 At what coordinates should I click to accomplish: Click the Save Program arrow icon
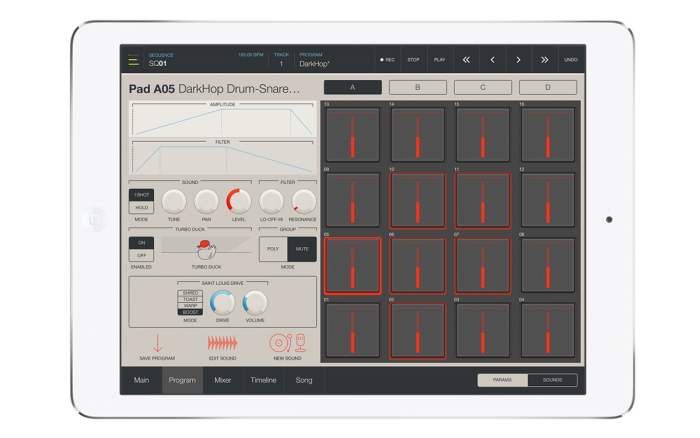click(x=157, y=343)
